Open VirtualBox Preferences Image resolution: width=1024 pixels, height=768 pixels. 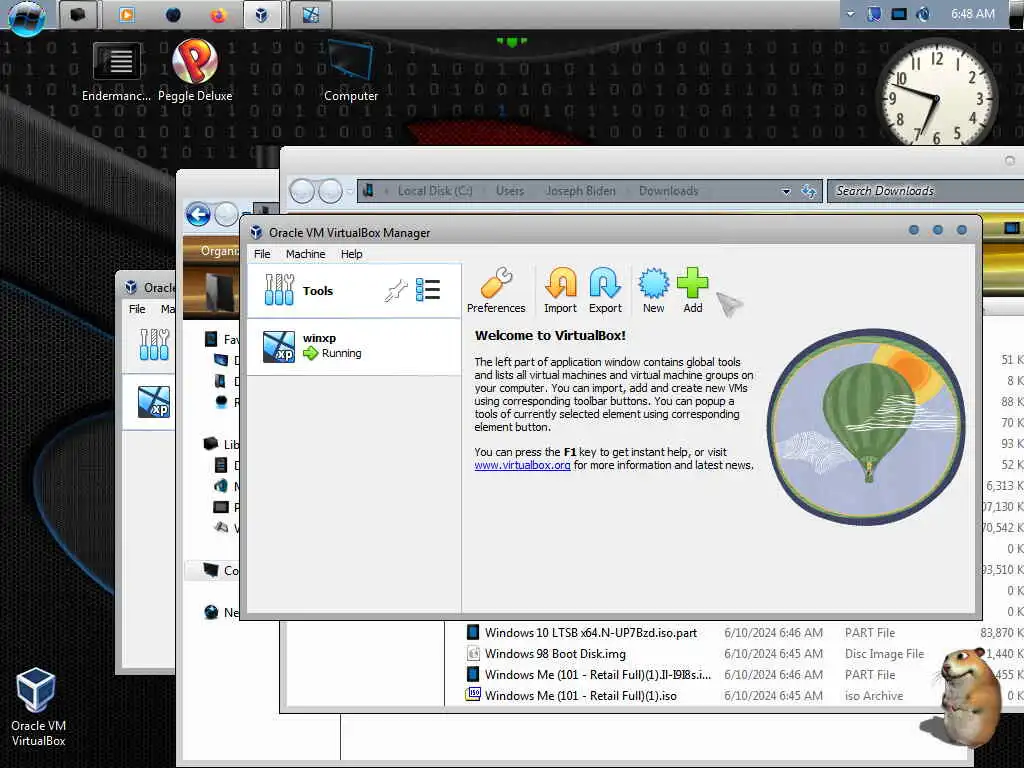click(496, 291)
